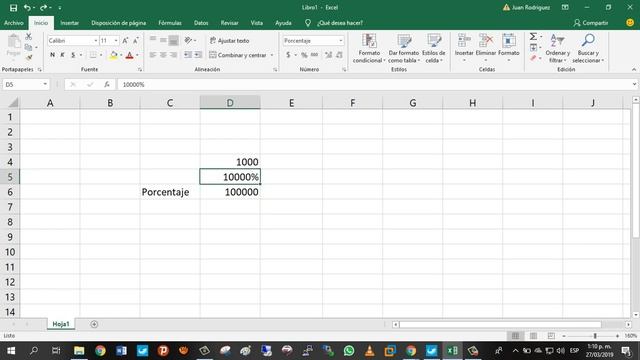Open Estilos de celda gallery

click(433, 48)
